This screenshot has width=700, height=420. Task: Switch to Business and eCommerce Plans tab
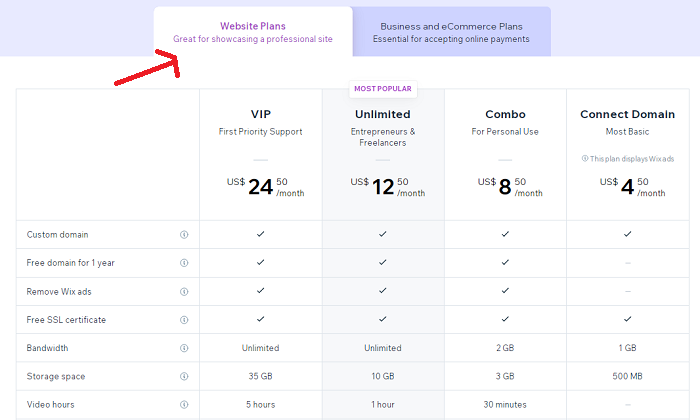click(451, 32)
